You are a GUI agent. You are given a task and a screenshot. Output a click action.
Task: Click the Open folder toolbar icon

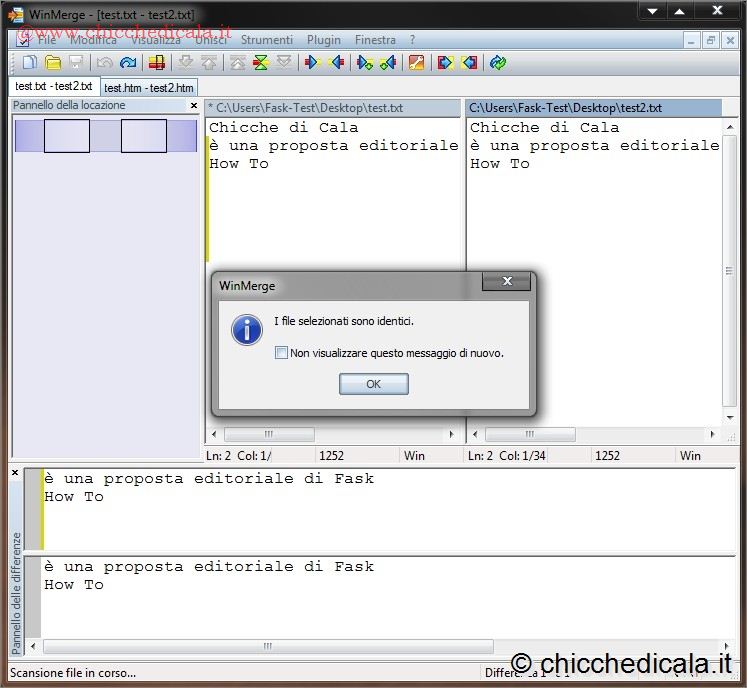53,63
